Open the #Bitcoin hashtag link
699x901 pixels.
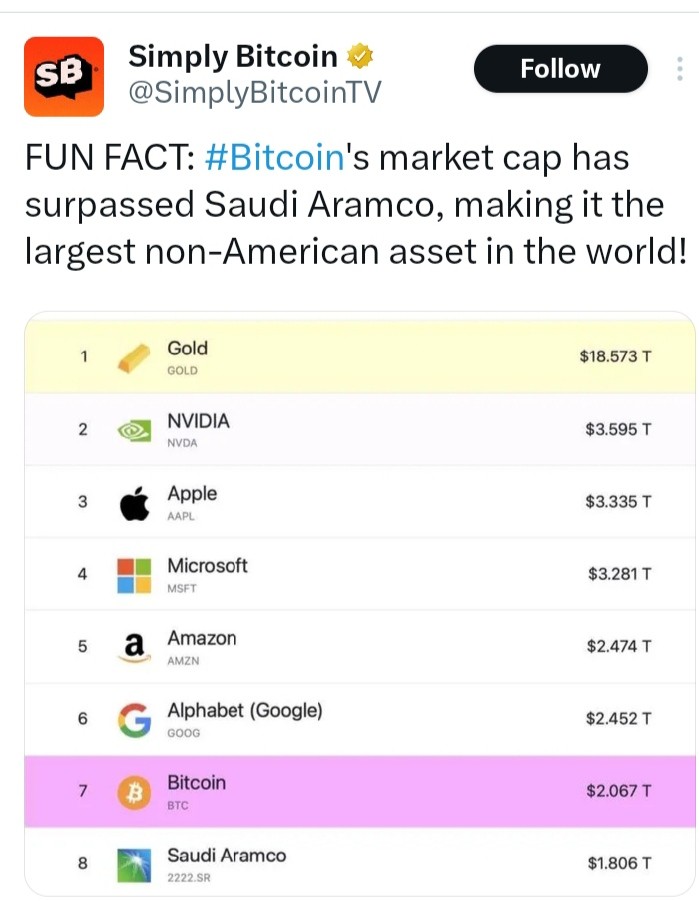point(275,157)
